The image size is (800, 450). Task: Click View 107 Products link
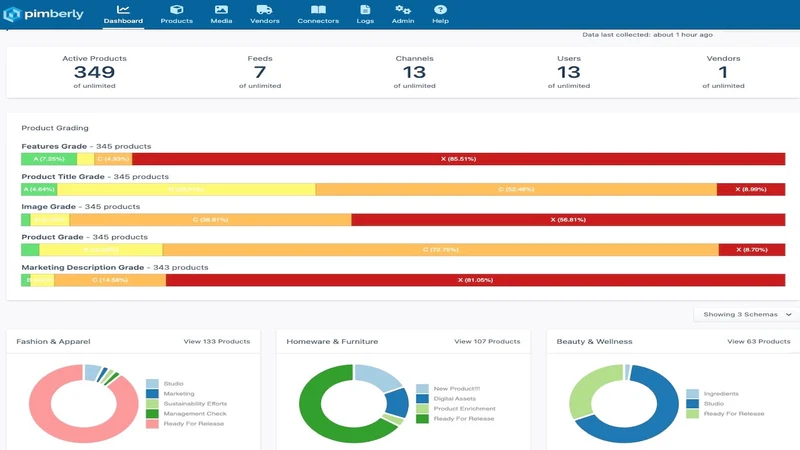pyautogui.click(x=487, y=341)
